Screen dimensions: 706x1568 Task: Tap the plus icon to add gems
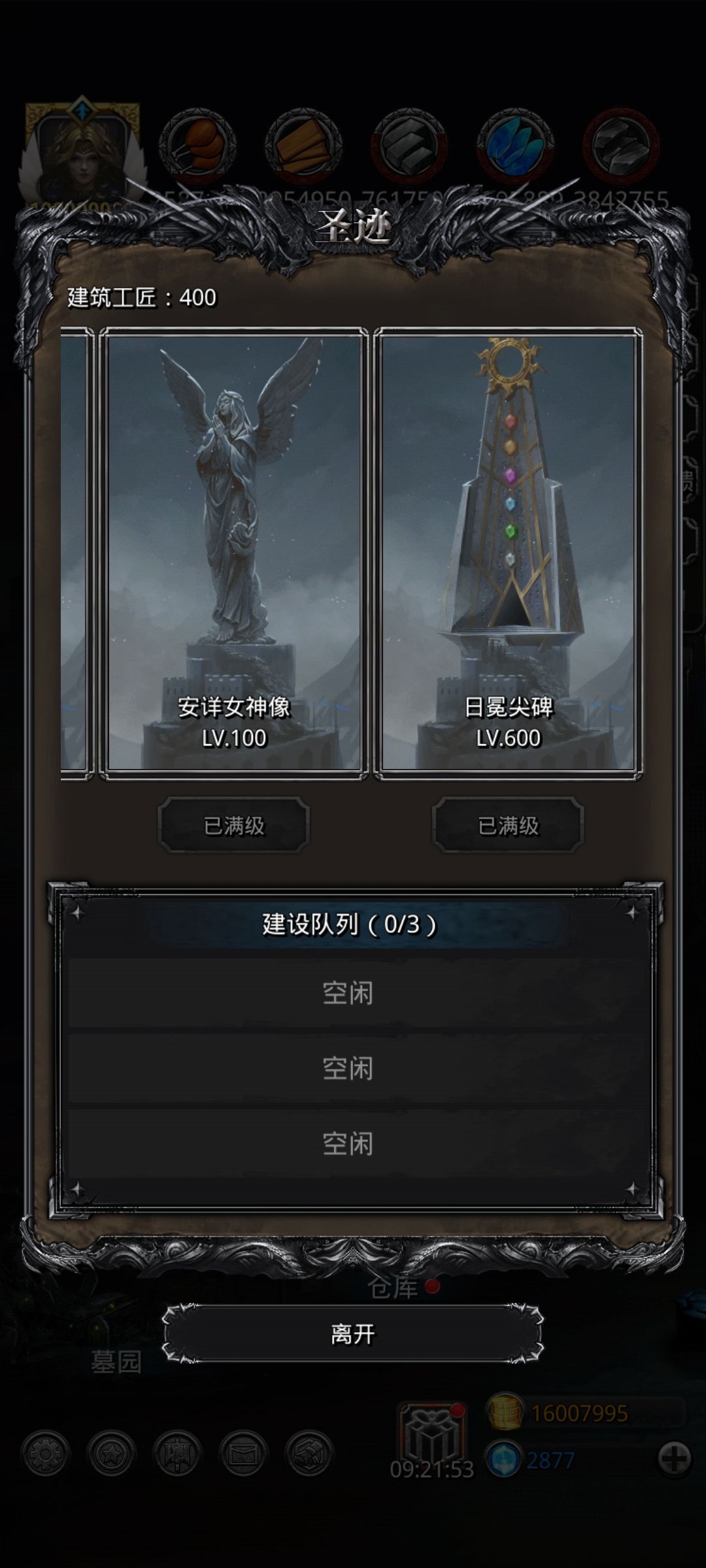pos(674,1458)
